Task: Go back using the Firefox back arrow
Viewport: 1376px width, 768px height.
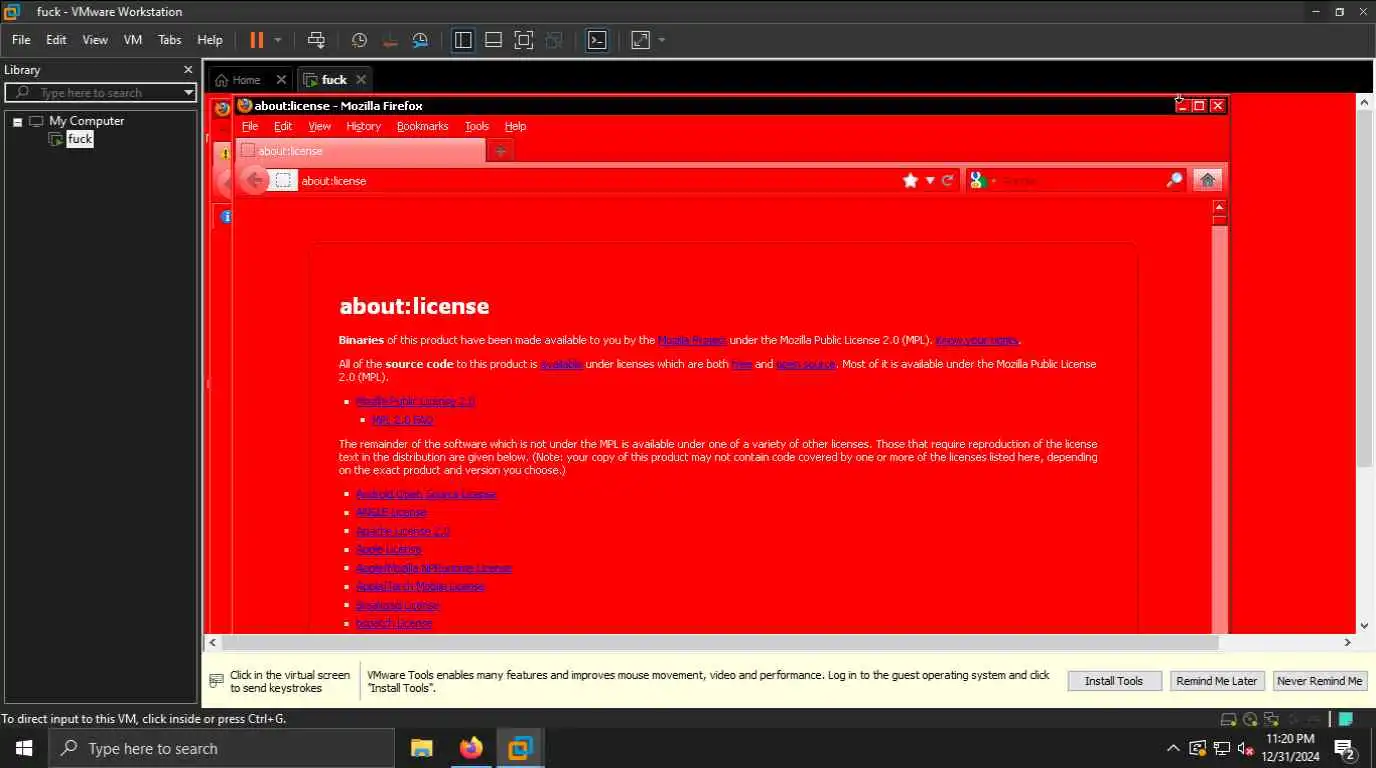Action: 254,180
